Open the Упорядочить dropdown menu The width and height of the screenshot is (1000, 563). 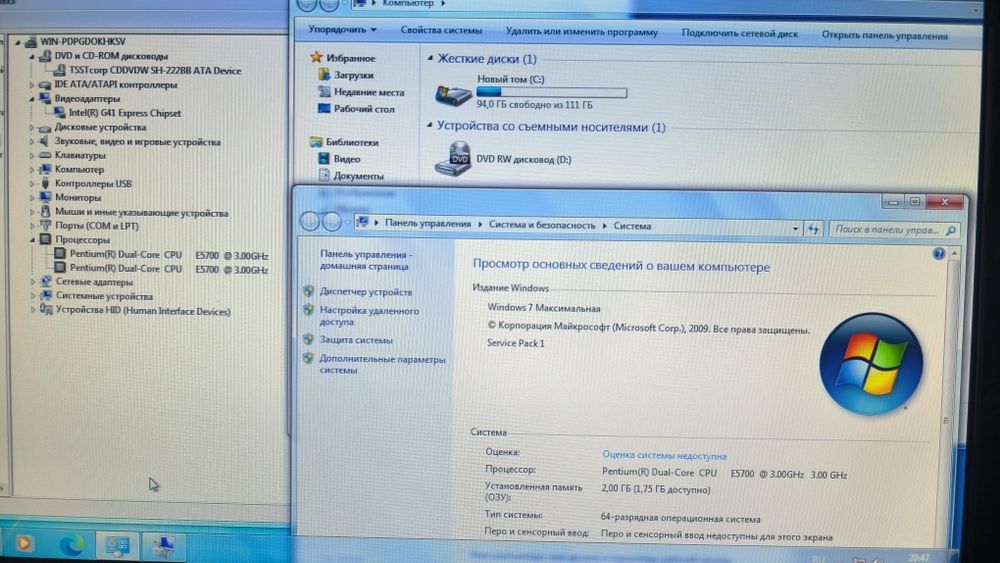(342, 29)
